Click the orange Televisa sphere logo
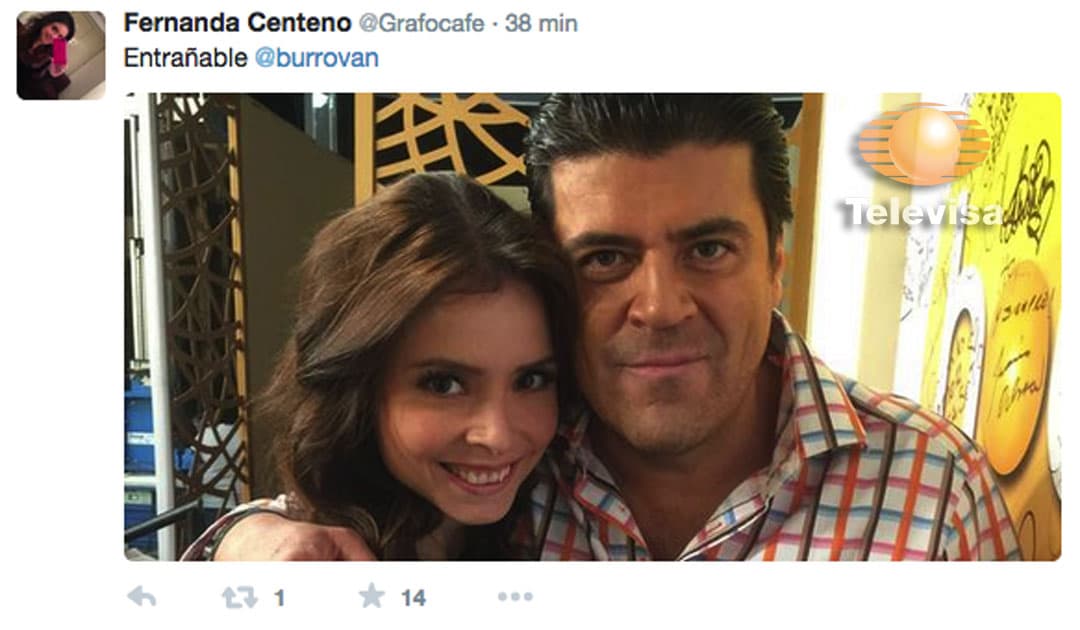 924,144
